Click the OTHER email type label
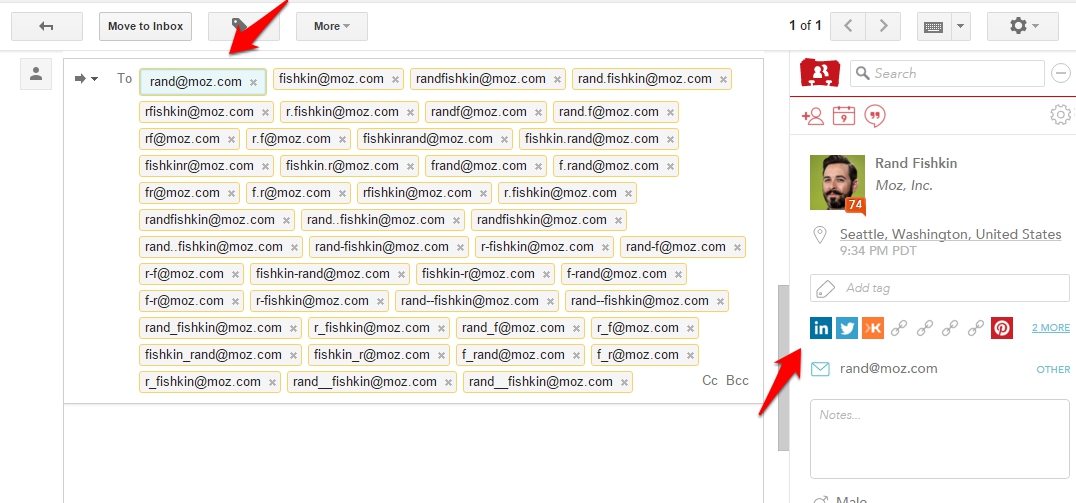This screenshot has height=503, width=1076. 1053,369
